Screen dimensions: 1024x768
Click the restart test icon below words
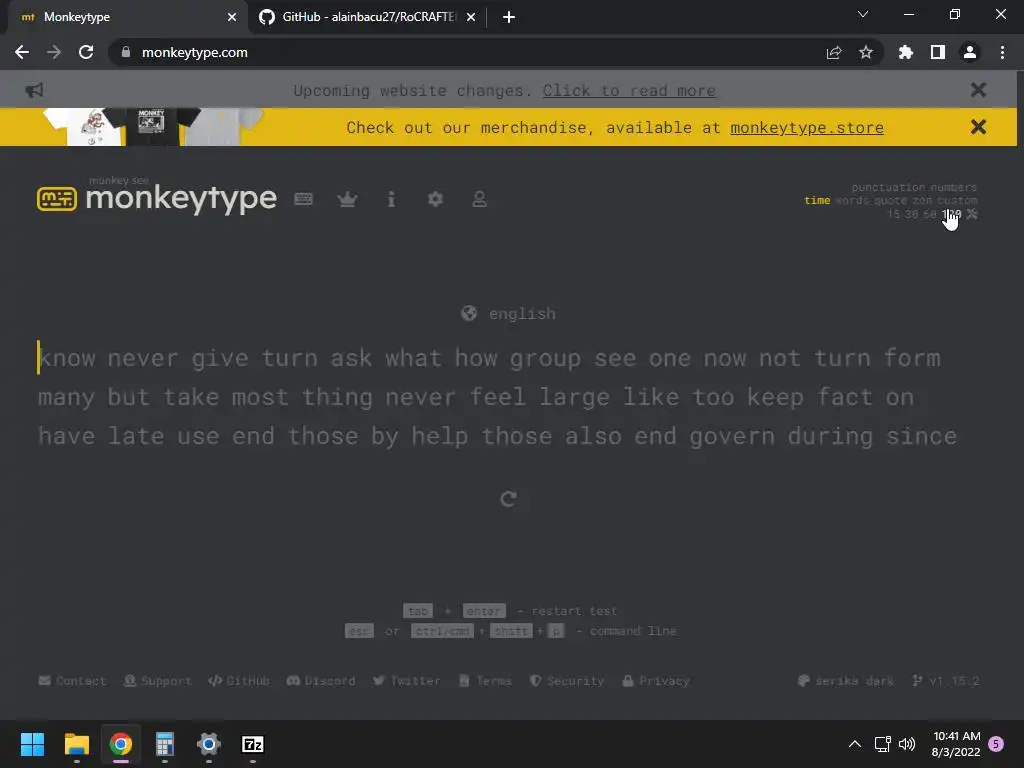coord(509,499)
